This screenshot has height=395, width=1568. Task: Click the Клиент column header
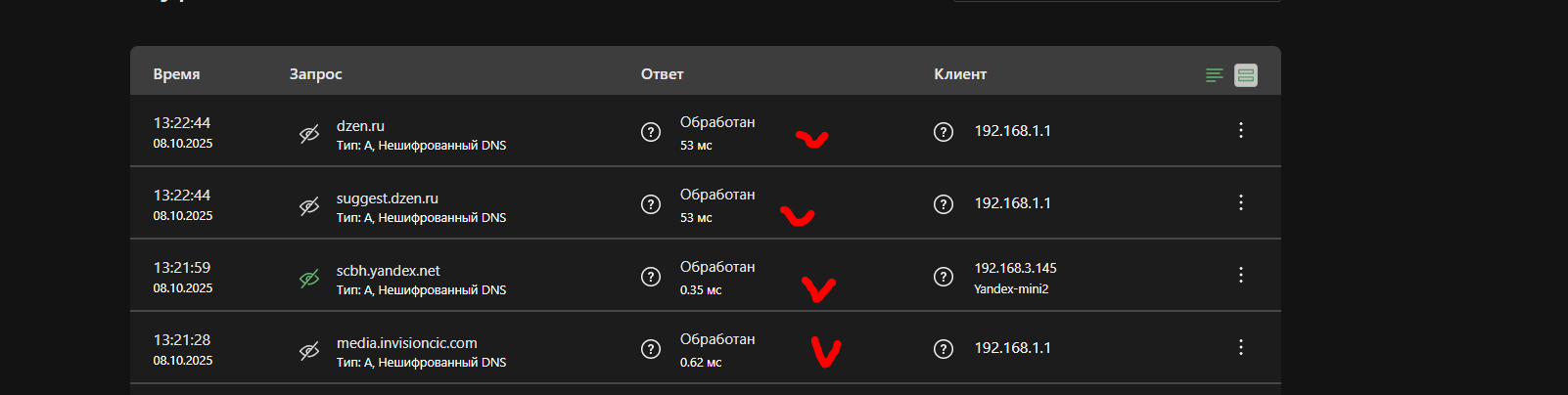click(x=960, y=74)
